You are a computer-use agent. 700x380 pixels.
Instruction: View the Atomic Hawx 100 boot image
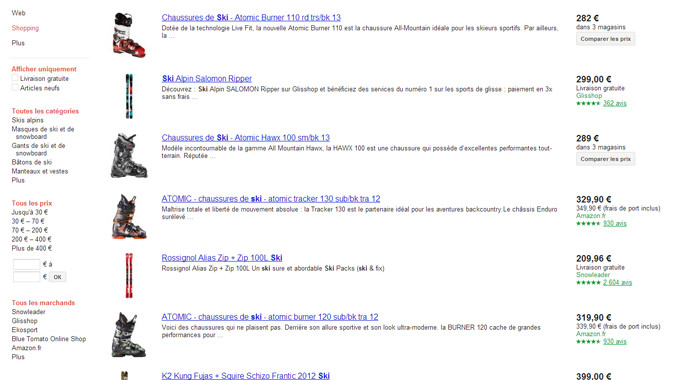click(x=129, y=155)
